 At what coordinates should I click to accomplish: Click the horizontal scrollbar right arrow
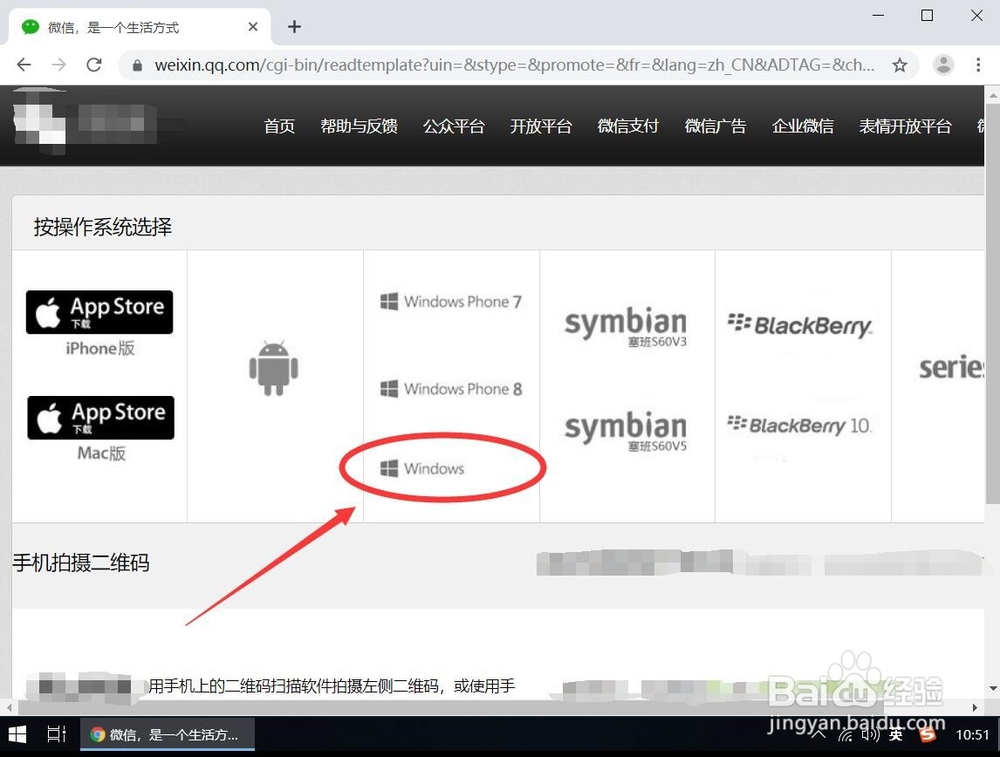coord(974,707)
